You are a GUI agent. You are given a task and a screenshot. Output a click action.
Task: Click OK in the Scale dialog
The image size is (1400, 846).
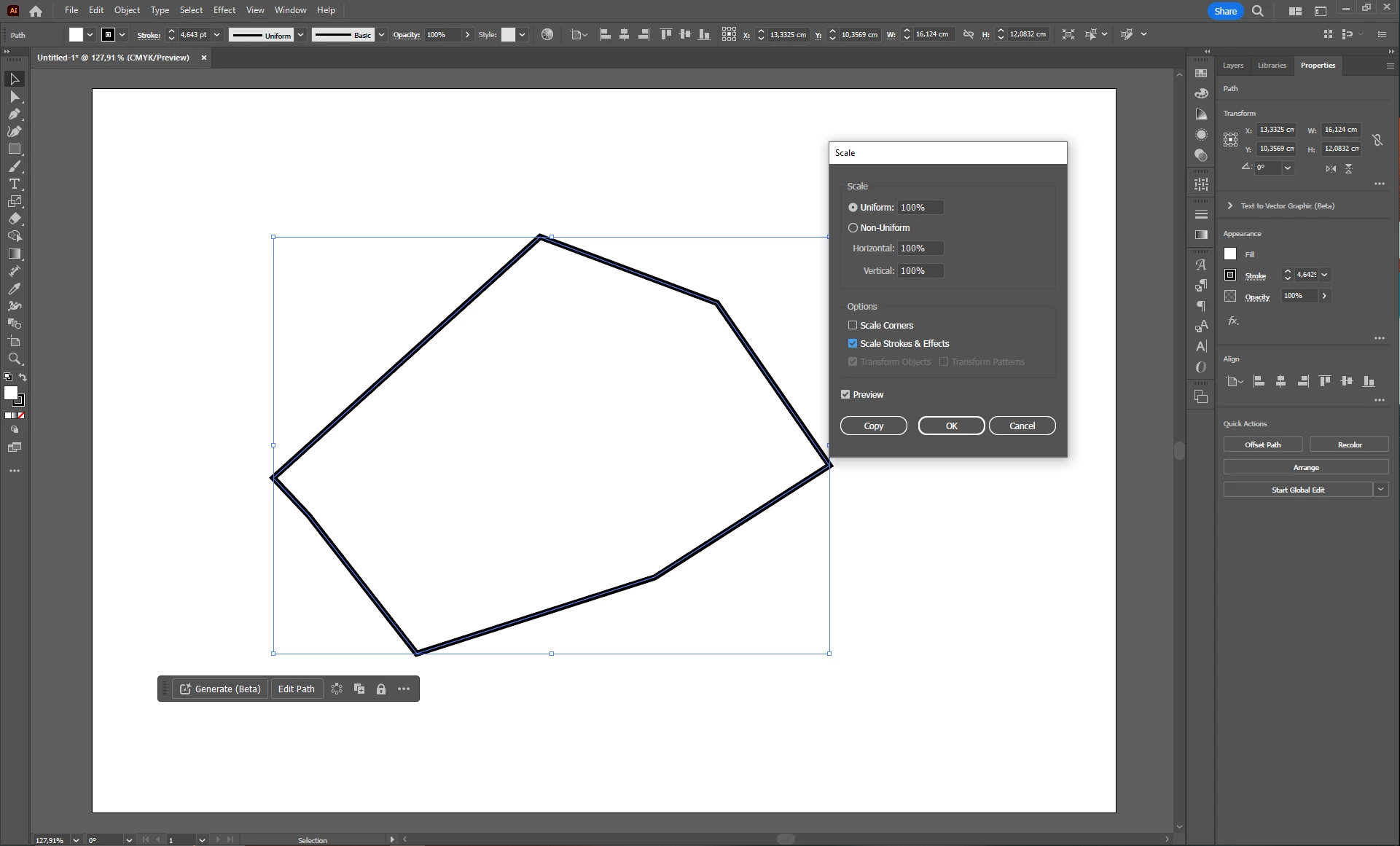[x=951, y=426]
